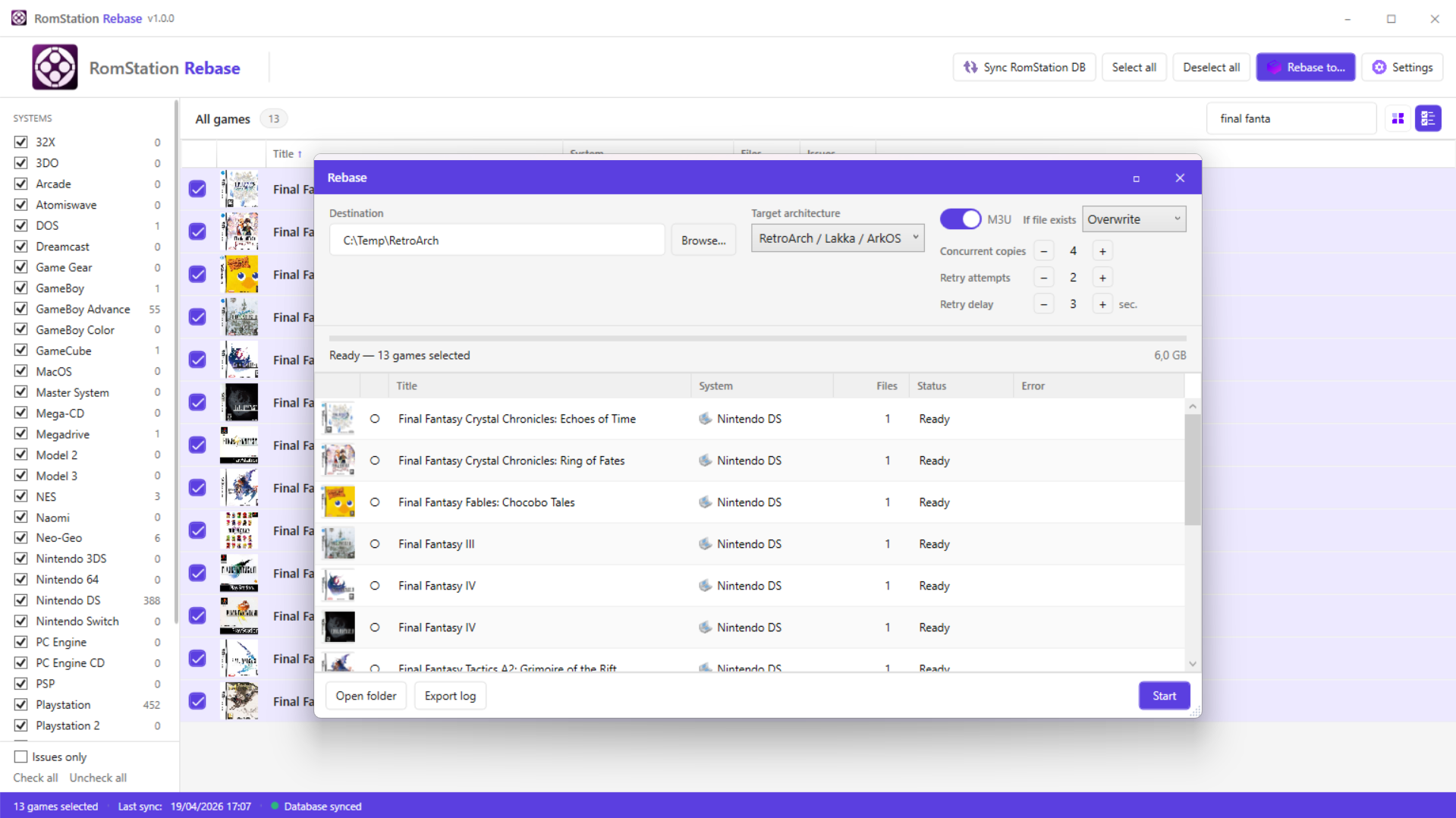This screenshot has height=818, width=1456.
Task: Click the Destination path input field
Action: [x=497, y=241]
